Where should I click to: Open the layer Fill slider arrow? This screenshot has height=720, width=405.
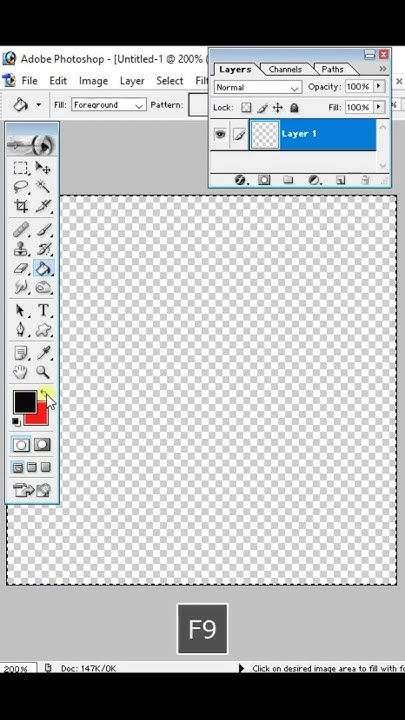point(379,107)
